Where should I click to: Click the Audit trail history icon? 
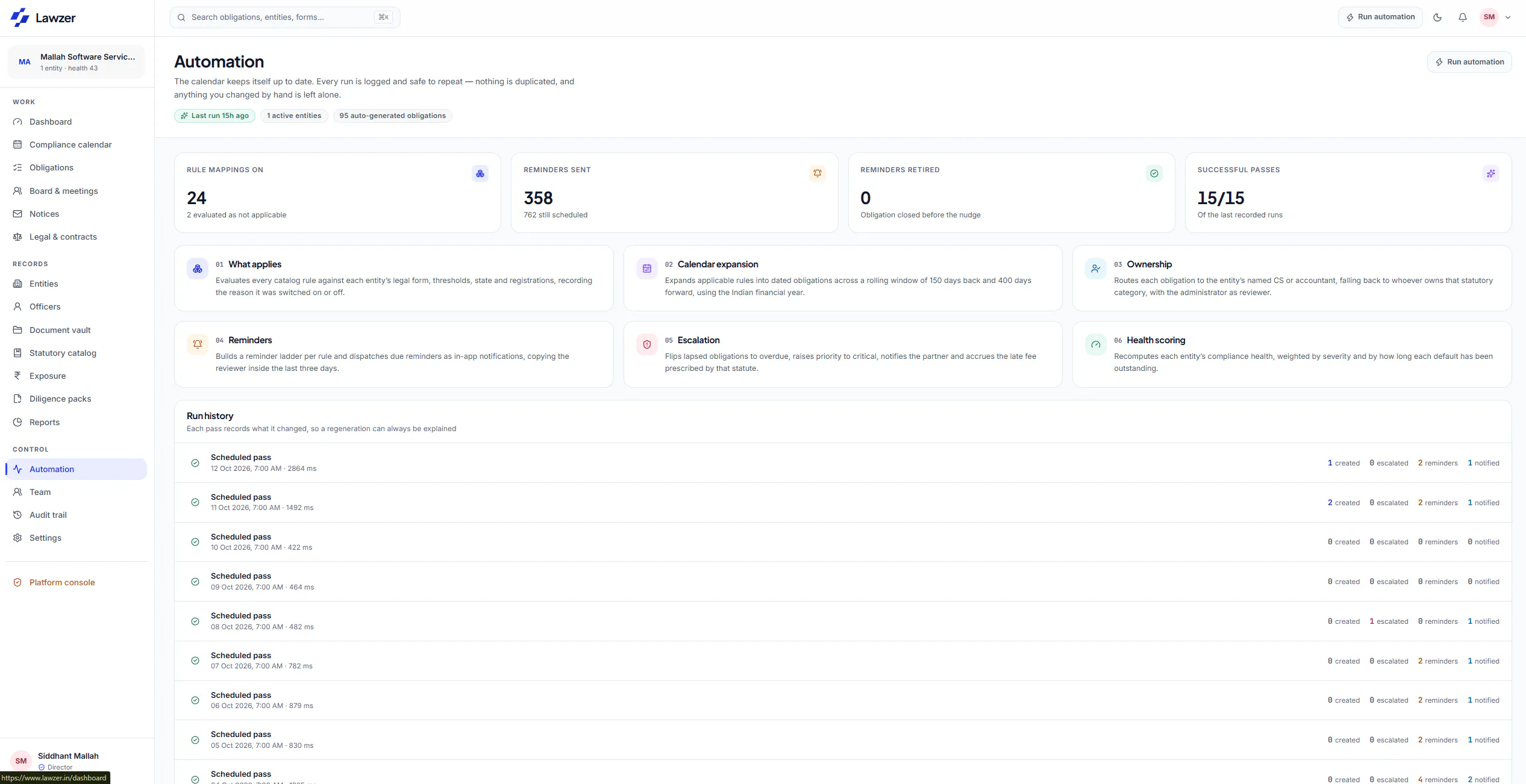point(17,515)
